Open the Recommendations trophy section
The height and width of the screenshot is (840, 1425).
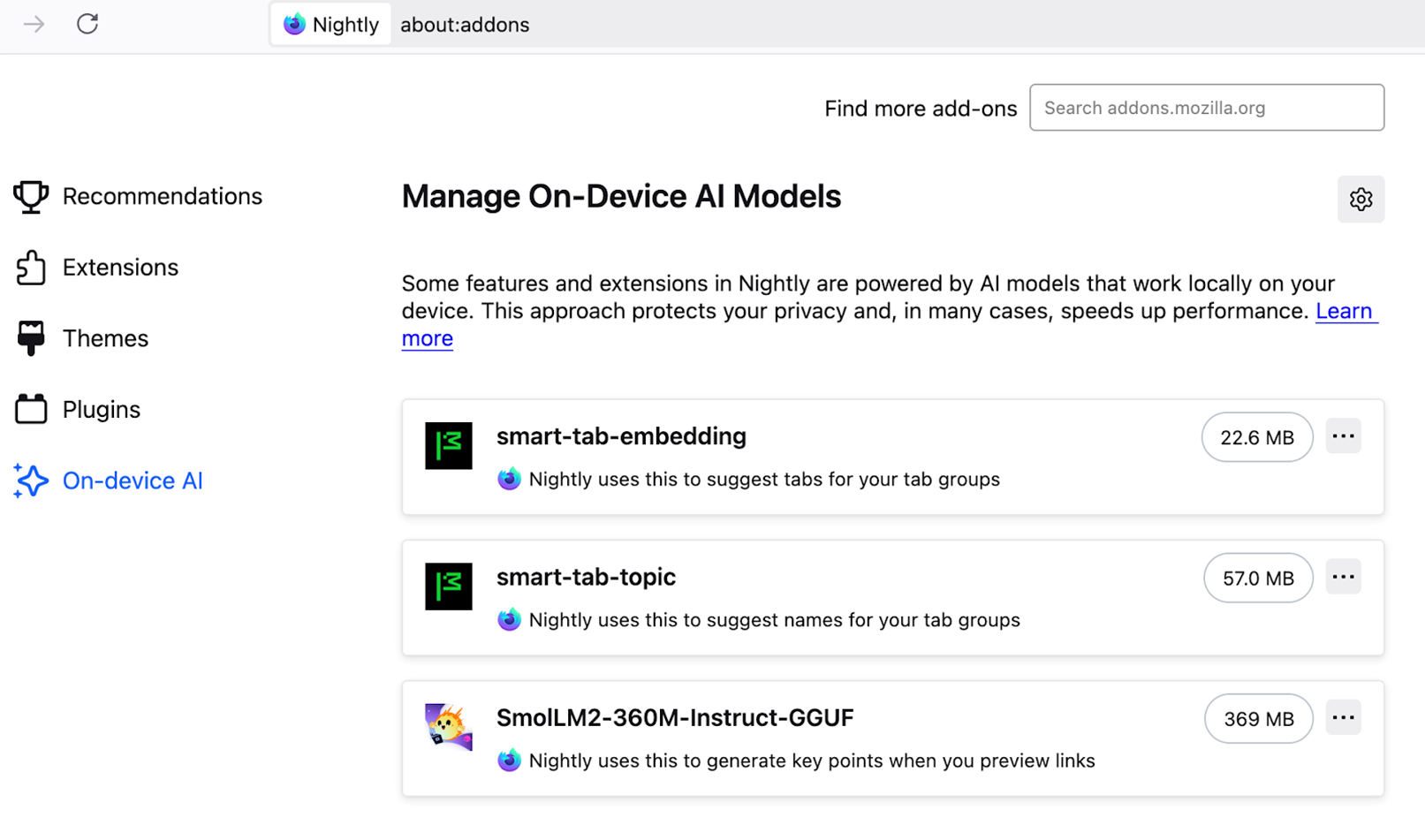click(30, 196)
